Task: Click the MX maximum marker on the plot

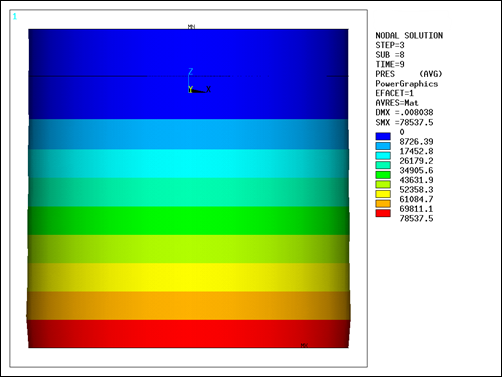Action: 304,345
